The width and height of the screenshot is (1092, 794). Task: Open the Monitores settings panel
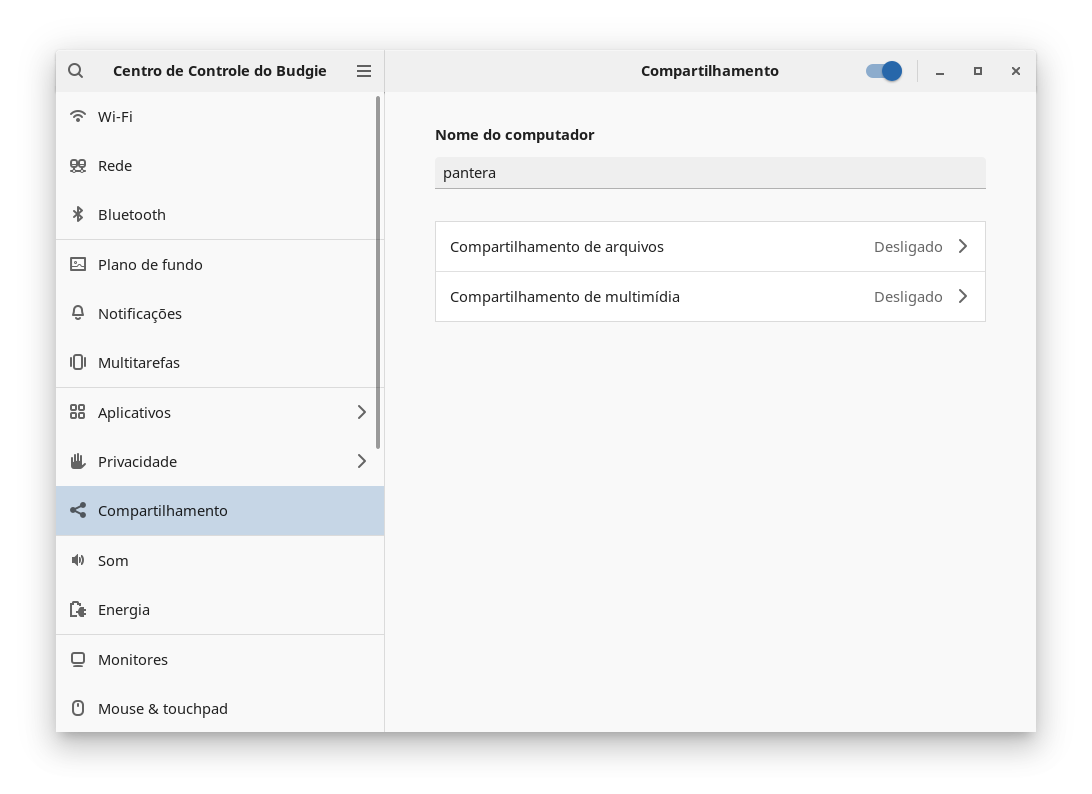133,659
